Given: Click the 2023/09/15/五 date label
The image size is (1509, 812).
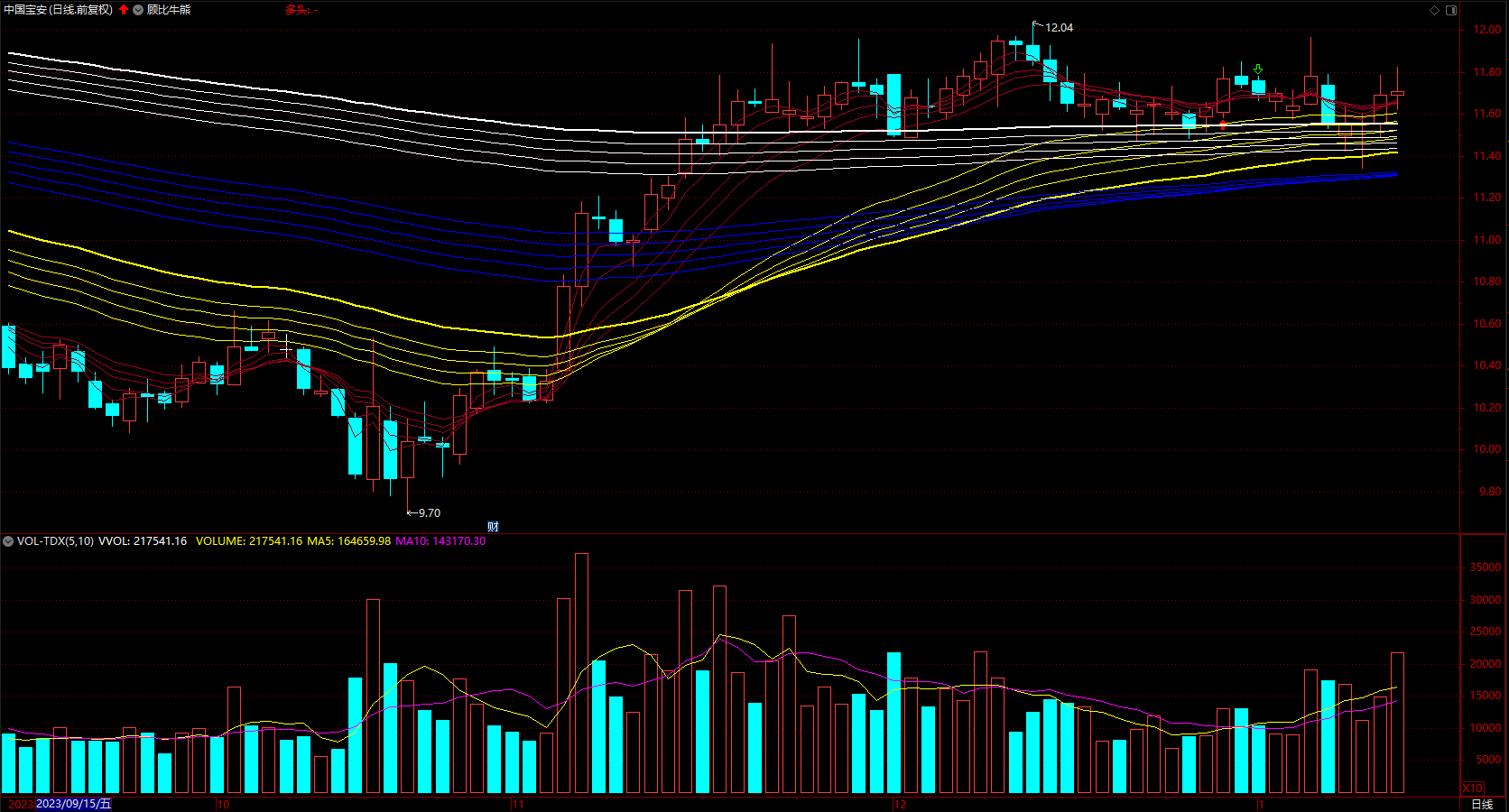Looking at the screenshot, I should point(74,804).
